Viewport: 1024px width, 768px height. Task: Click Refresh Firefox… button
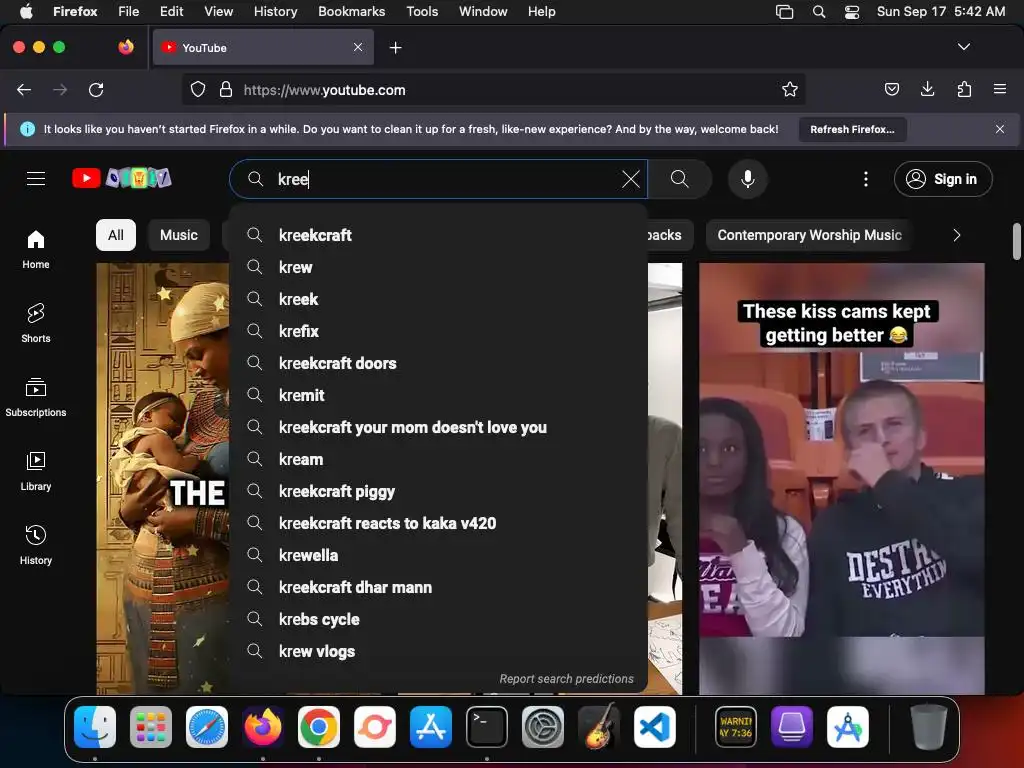point(852,129)
